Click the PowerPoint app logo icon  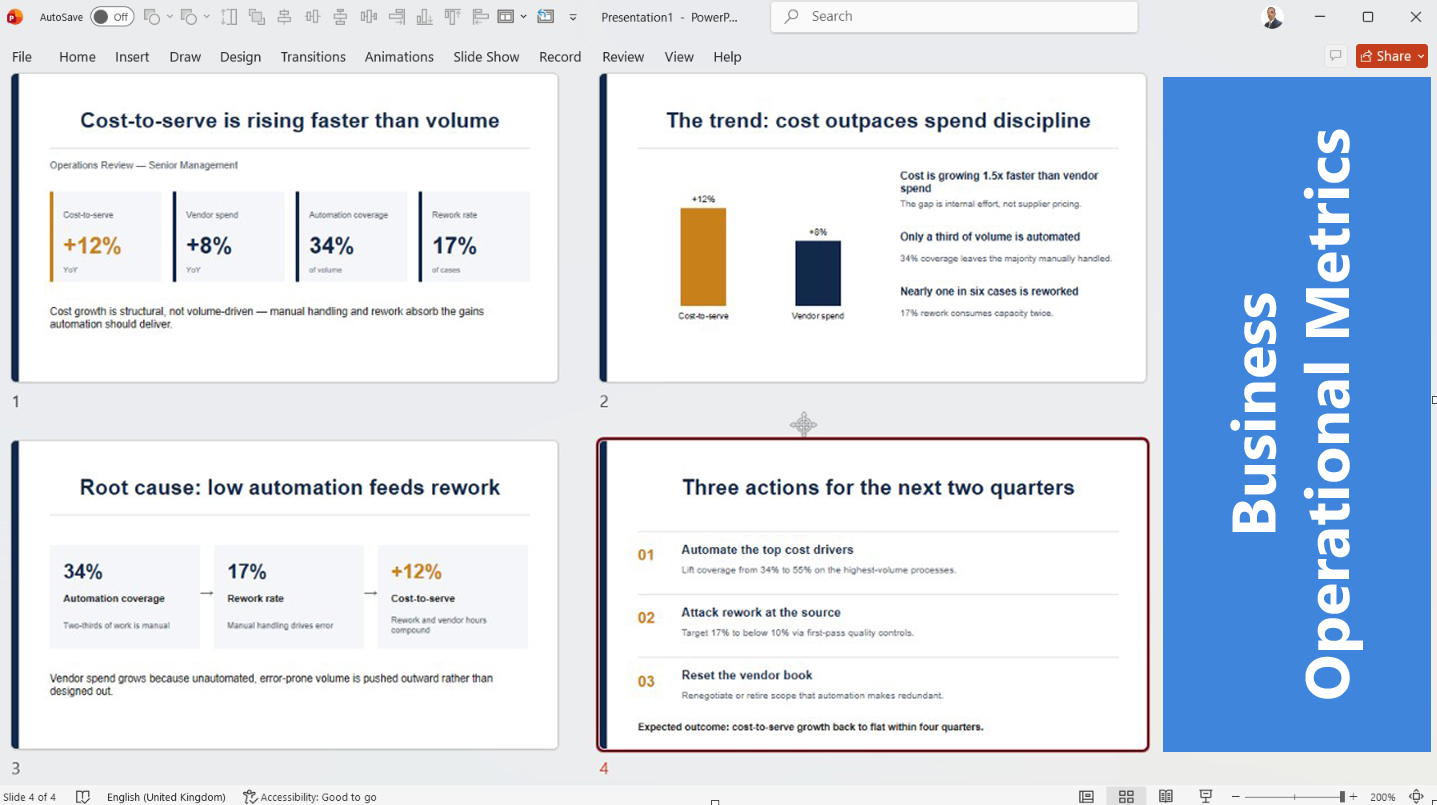click(15, 17)
